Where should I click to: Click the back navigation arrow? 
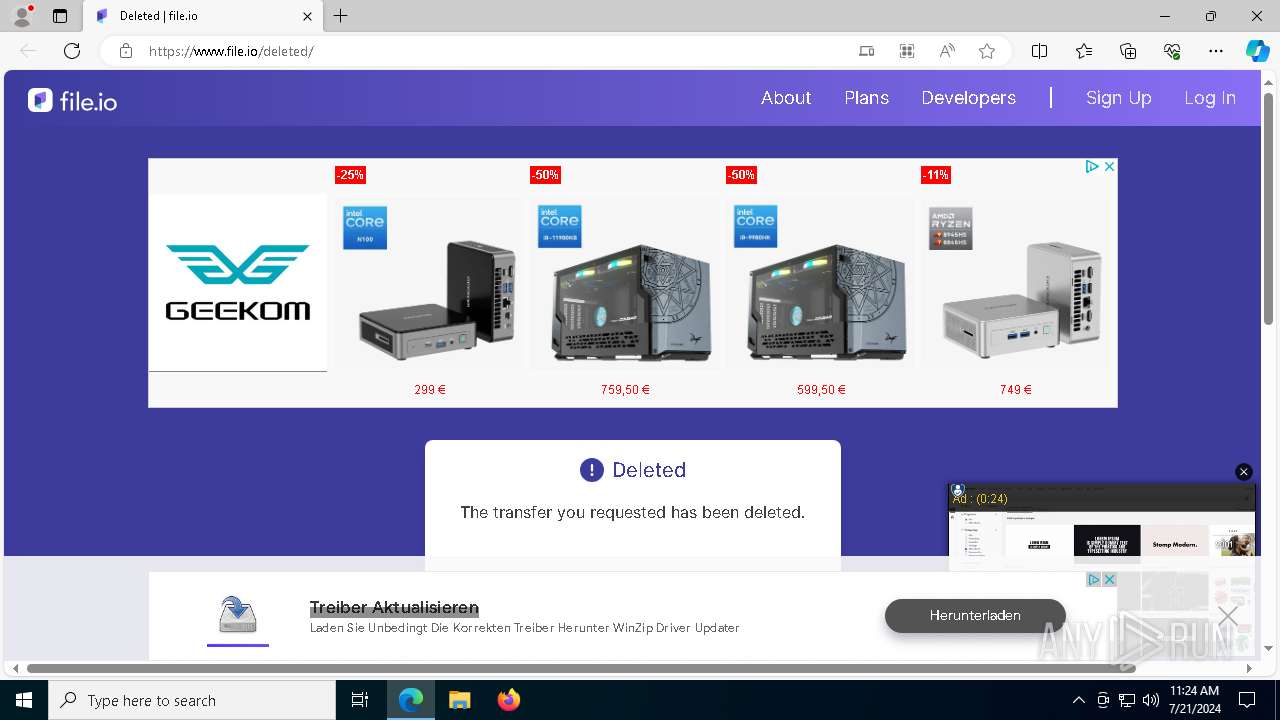28,51
